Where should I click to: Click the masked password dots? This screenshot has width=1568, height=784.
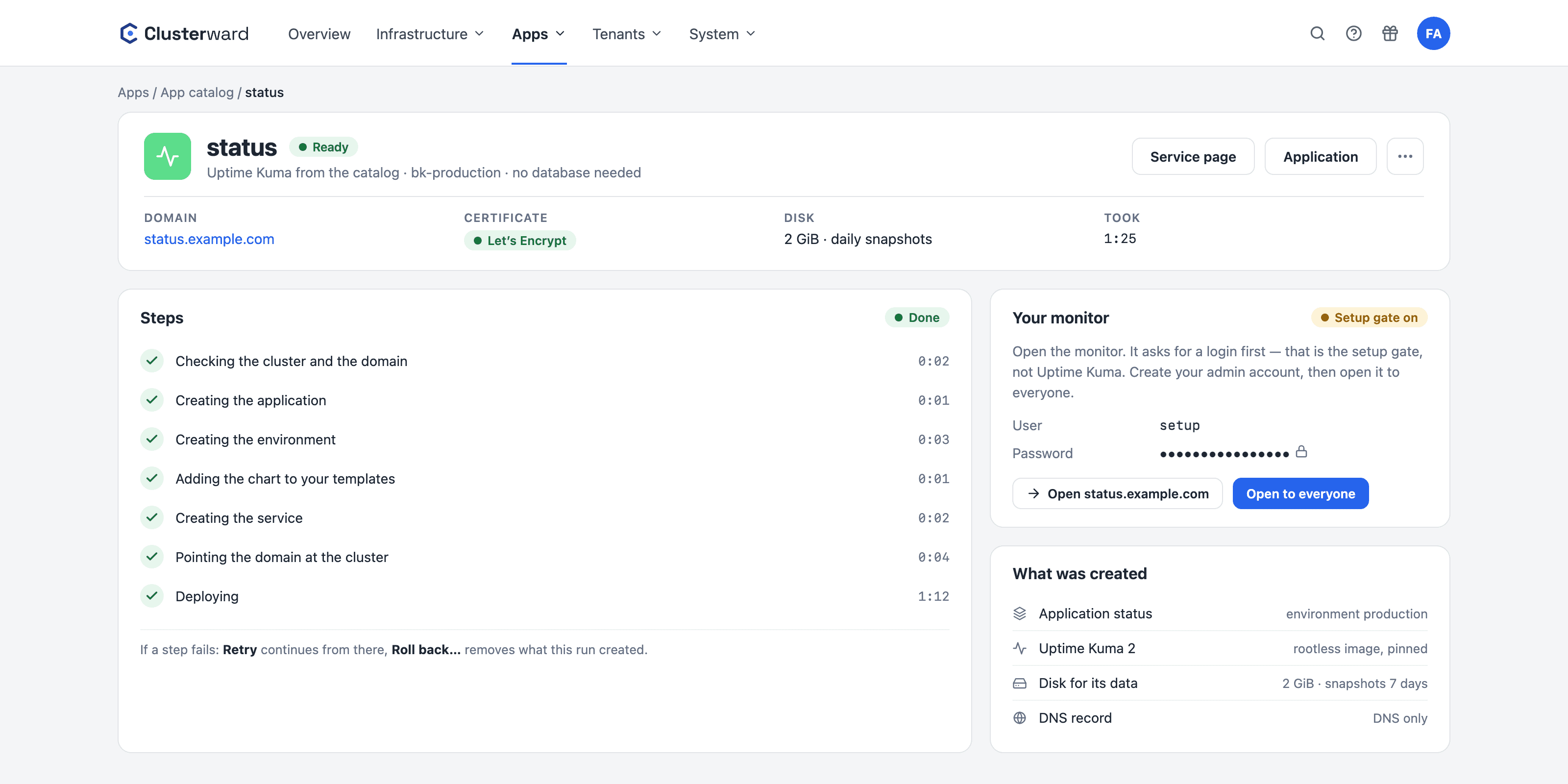tap(1224, 454)
